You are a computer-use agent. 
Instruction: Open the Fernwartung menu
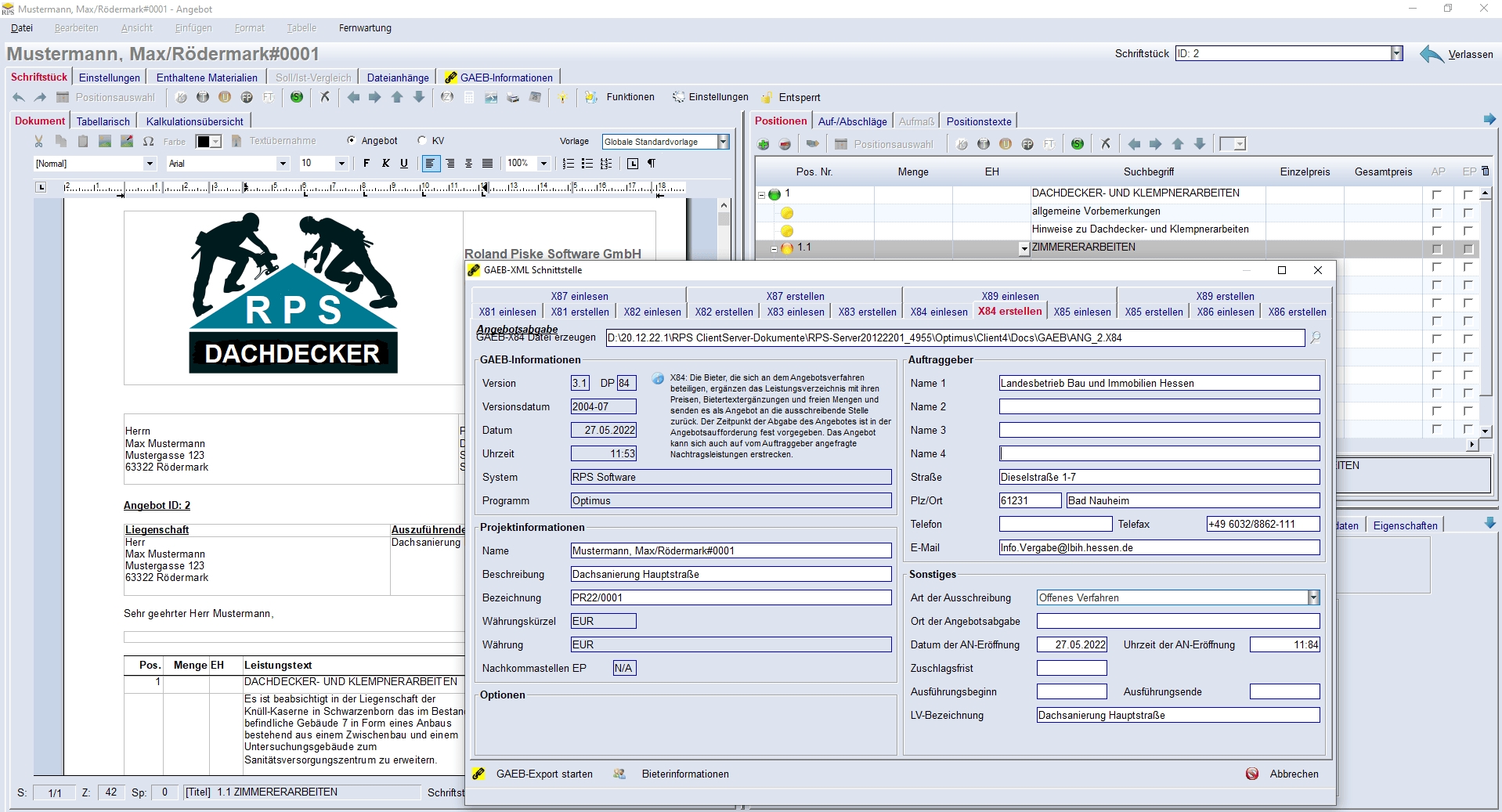coord(365,28)
